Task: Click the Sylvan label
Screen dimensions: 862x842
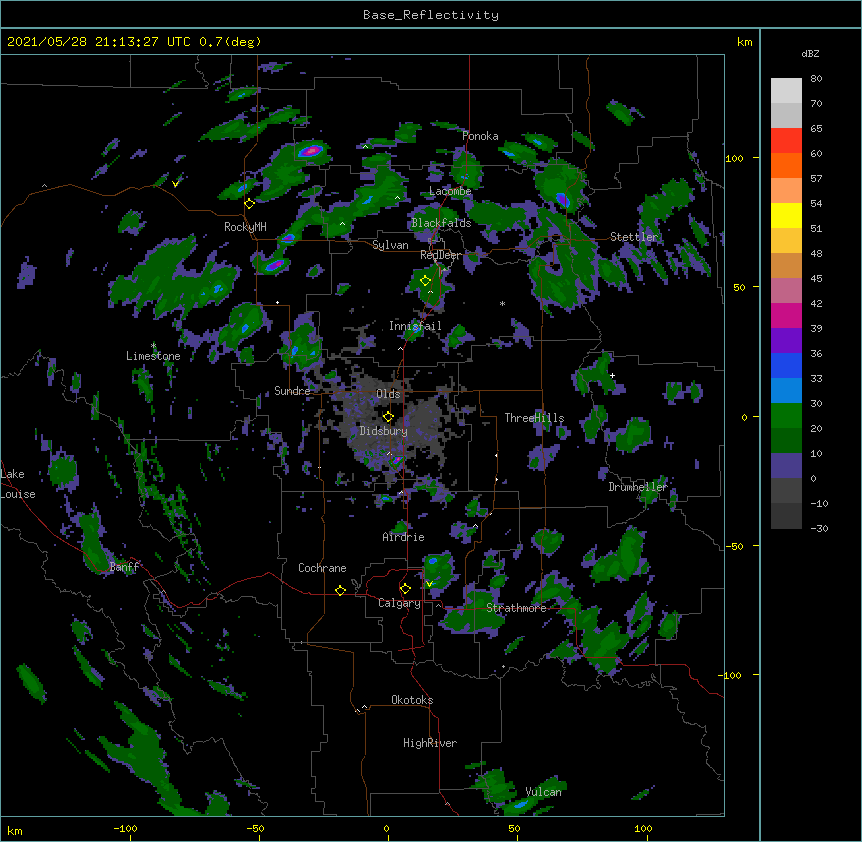Action: click(390, 245)
